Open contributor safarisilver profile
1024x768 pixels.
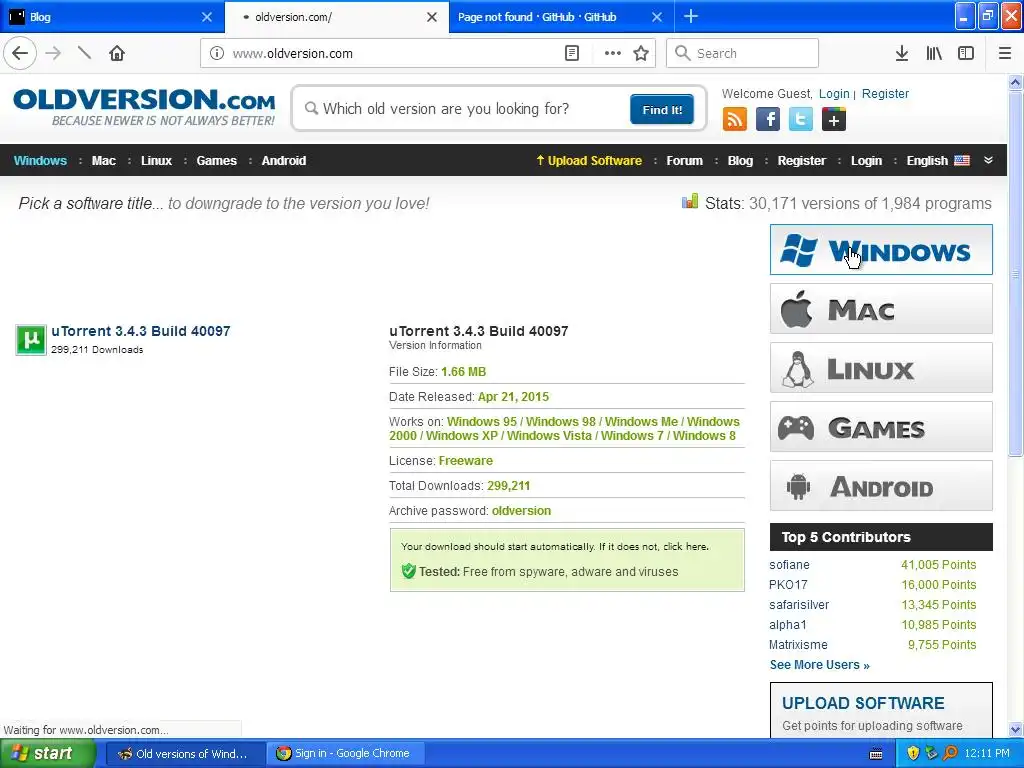point(799,605)
